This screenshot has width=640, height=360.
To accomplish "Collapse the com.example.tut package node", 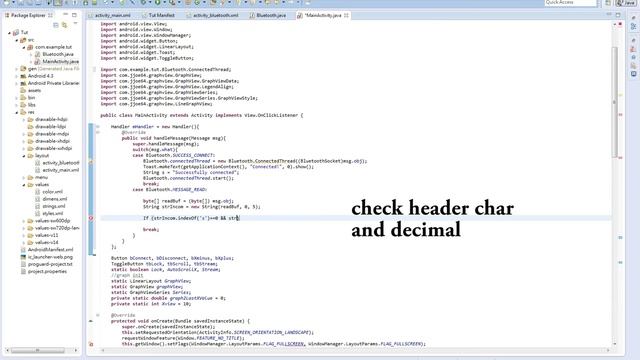I will (x=24, y=47).
